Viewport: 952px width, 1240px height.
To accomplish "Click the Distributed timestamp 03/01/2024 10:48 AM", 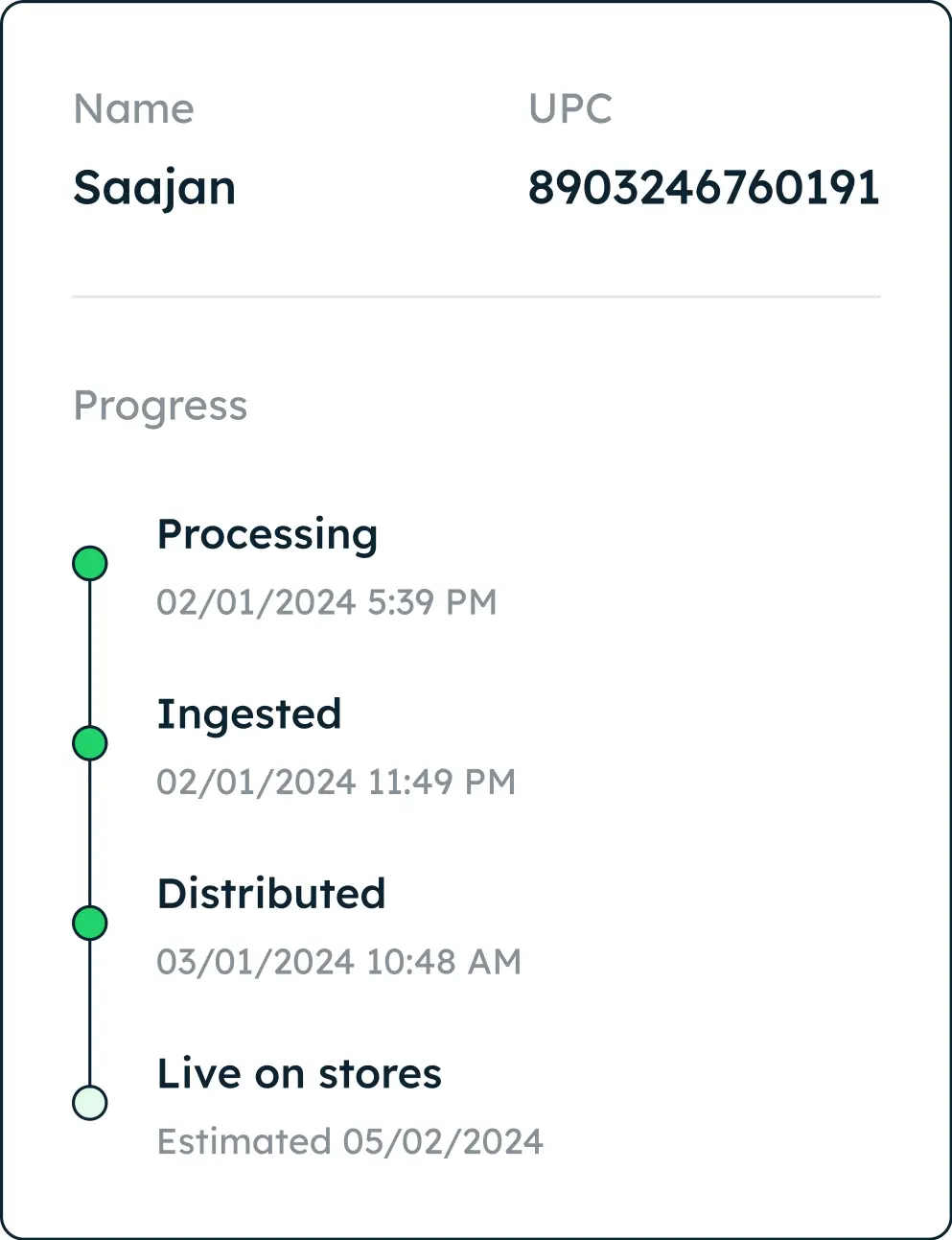I will click(x=339, y=962).
